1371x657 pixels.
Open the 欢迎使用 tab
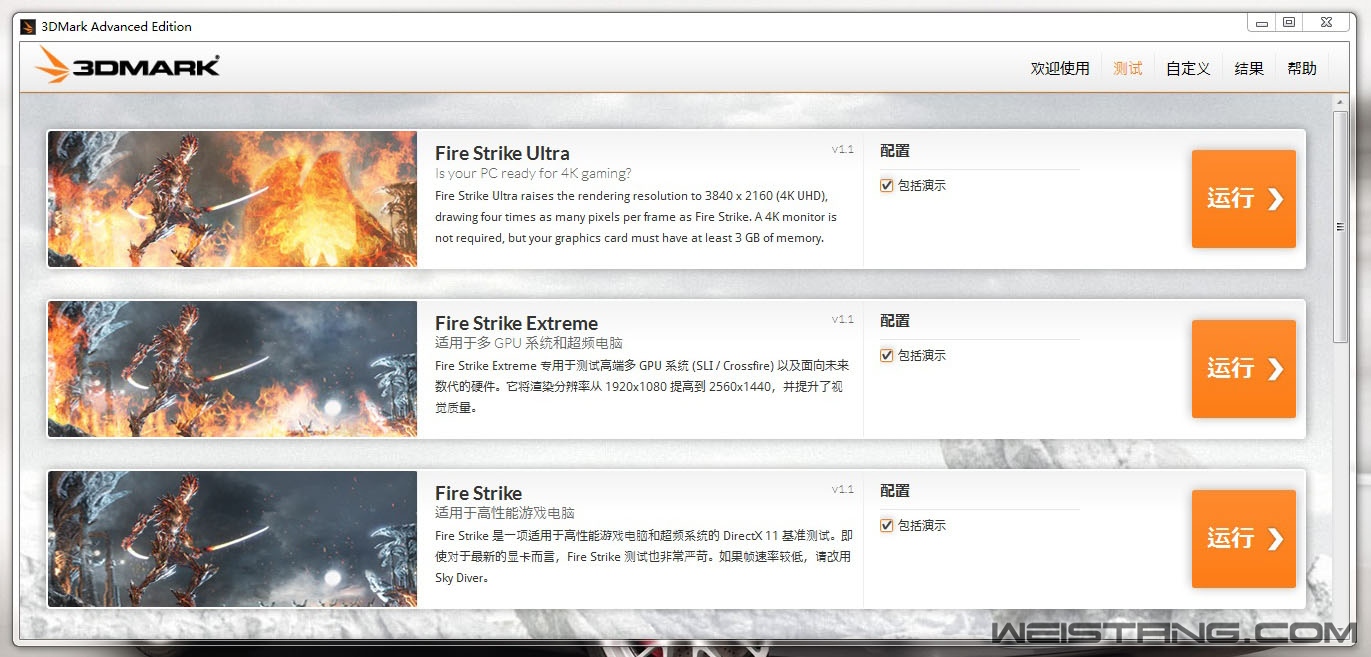point(1060,68)
